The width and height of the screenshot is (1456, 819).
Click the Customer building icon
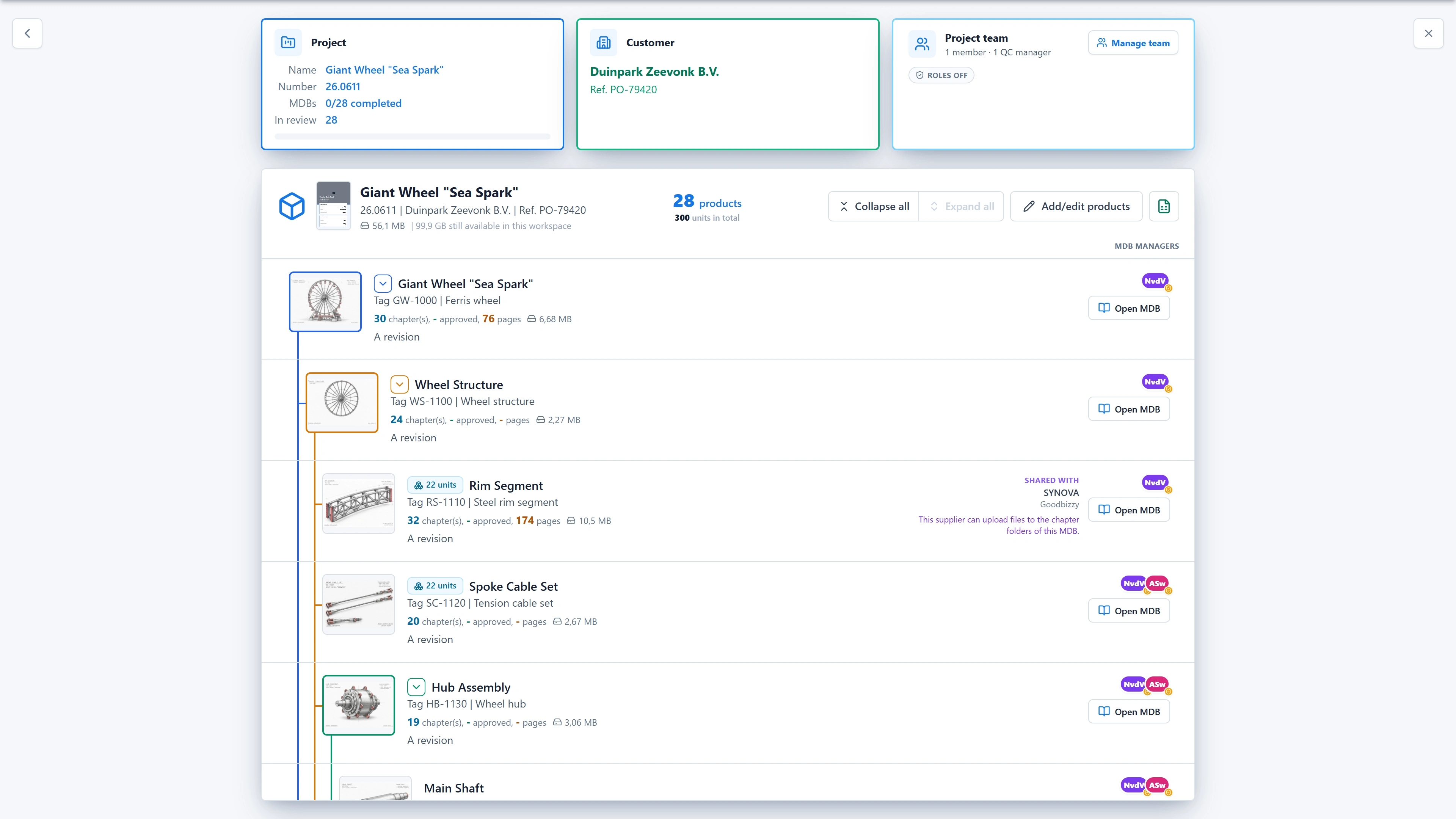point(604,42)
